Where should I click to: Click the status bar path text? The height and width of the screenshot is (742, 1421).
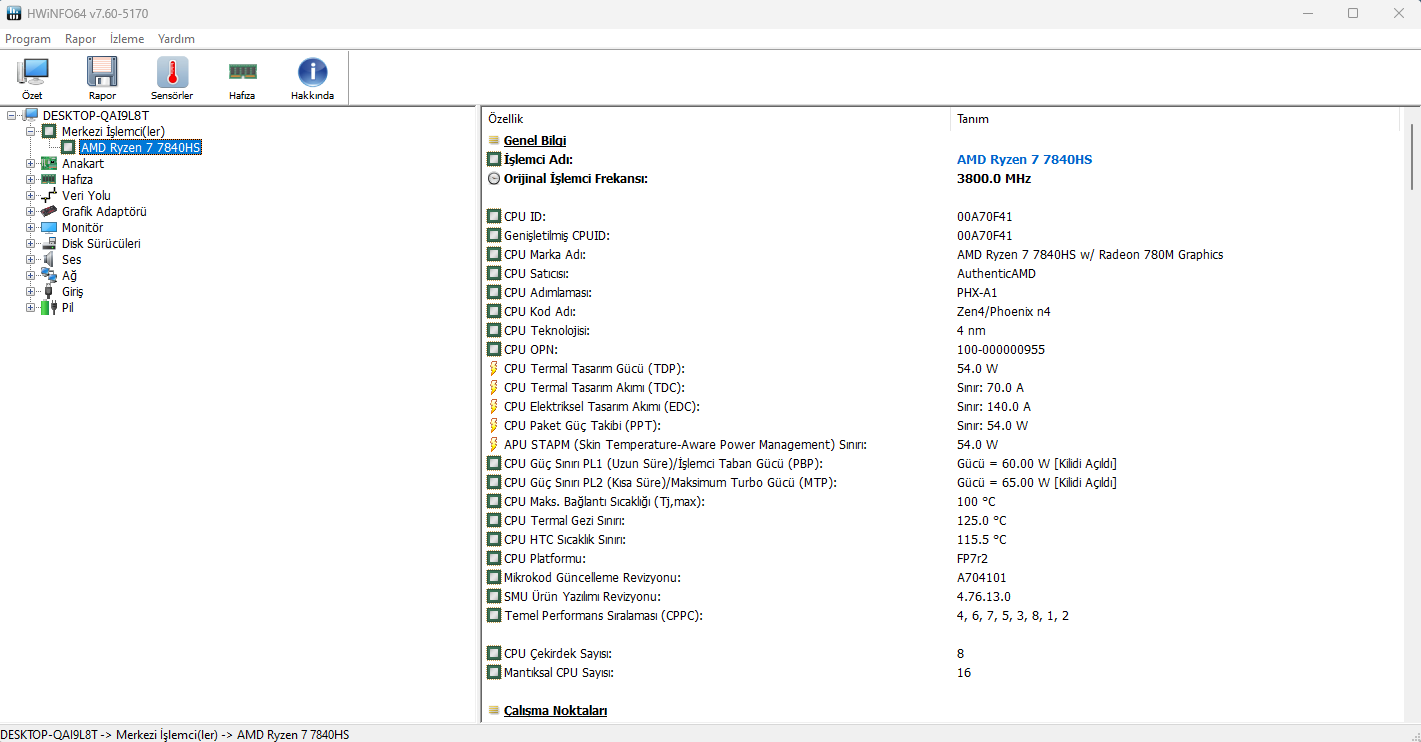click(x=175, y=734)
